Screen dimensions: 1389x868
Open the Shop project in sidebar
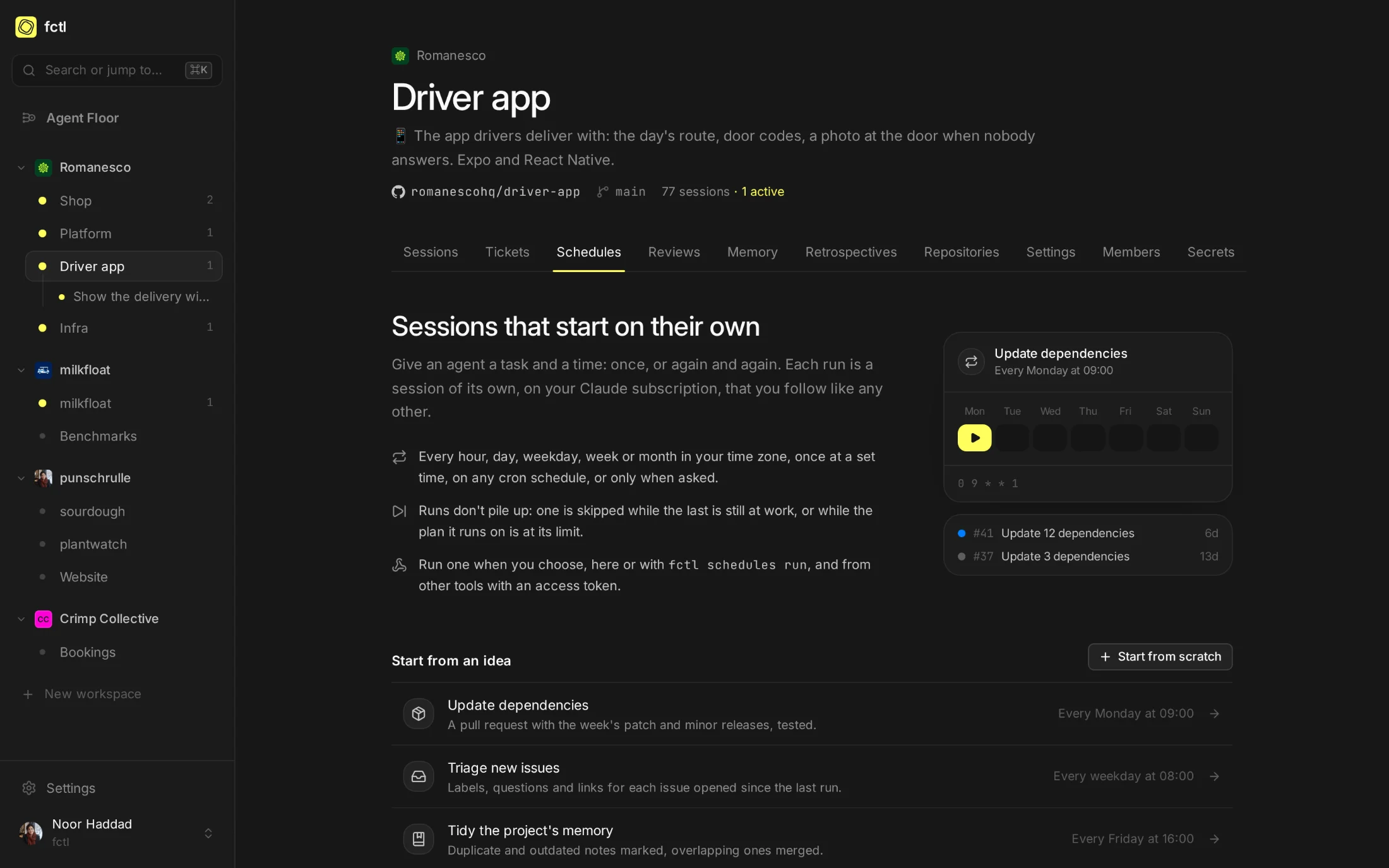point(124,201)
